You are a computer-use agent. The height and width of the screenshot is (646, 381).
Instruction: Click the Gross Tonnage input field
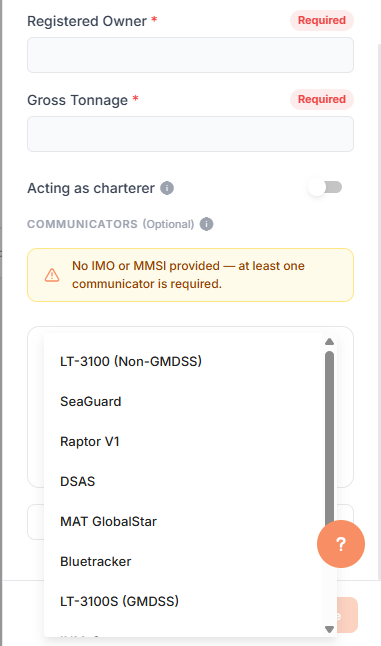pyautogui.click(x=190, y=134)
